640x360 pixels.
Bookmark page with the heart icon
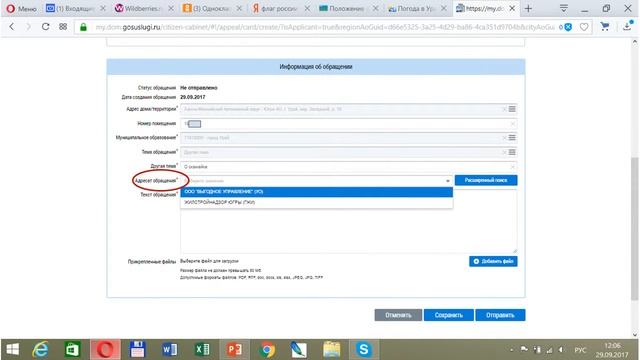(584, 27)
